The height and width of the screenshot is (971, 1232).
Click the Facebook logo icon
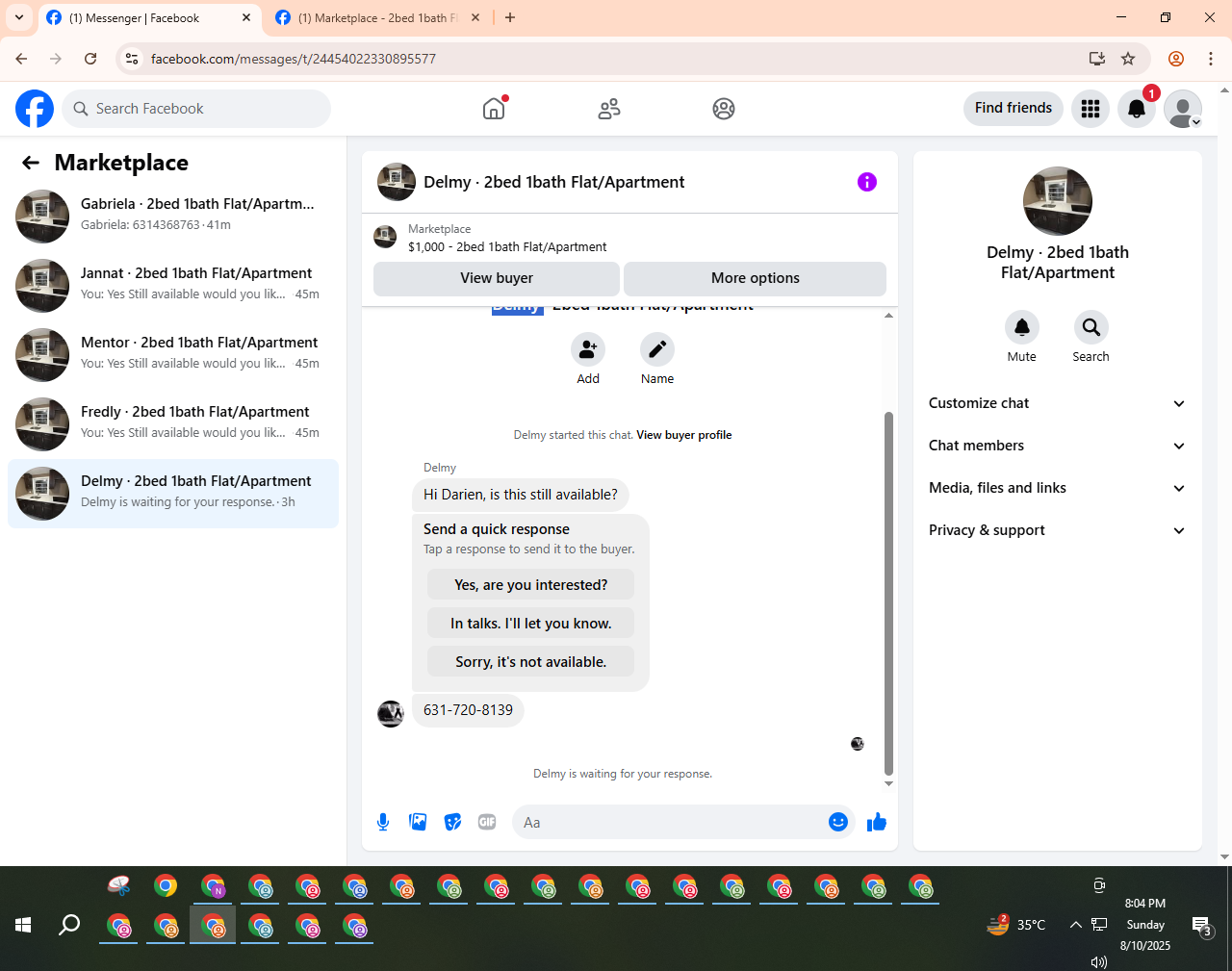coord(35,109)
